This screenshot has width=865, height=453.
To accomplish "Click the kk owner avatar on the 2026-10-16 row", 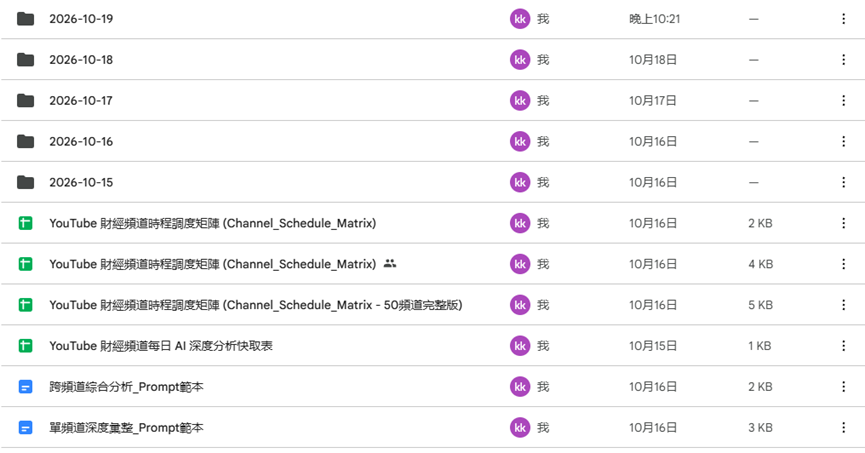I will (520, 141).
